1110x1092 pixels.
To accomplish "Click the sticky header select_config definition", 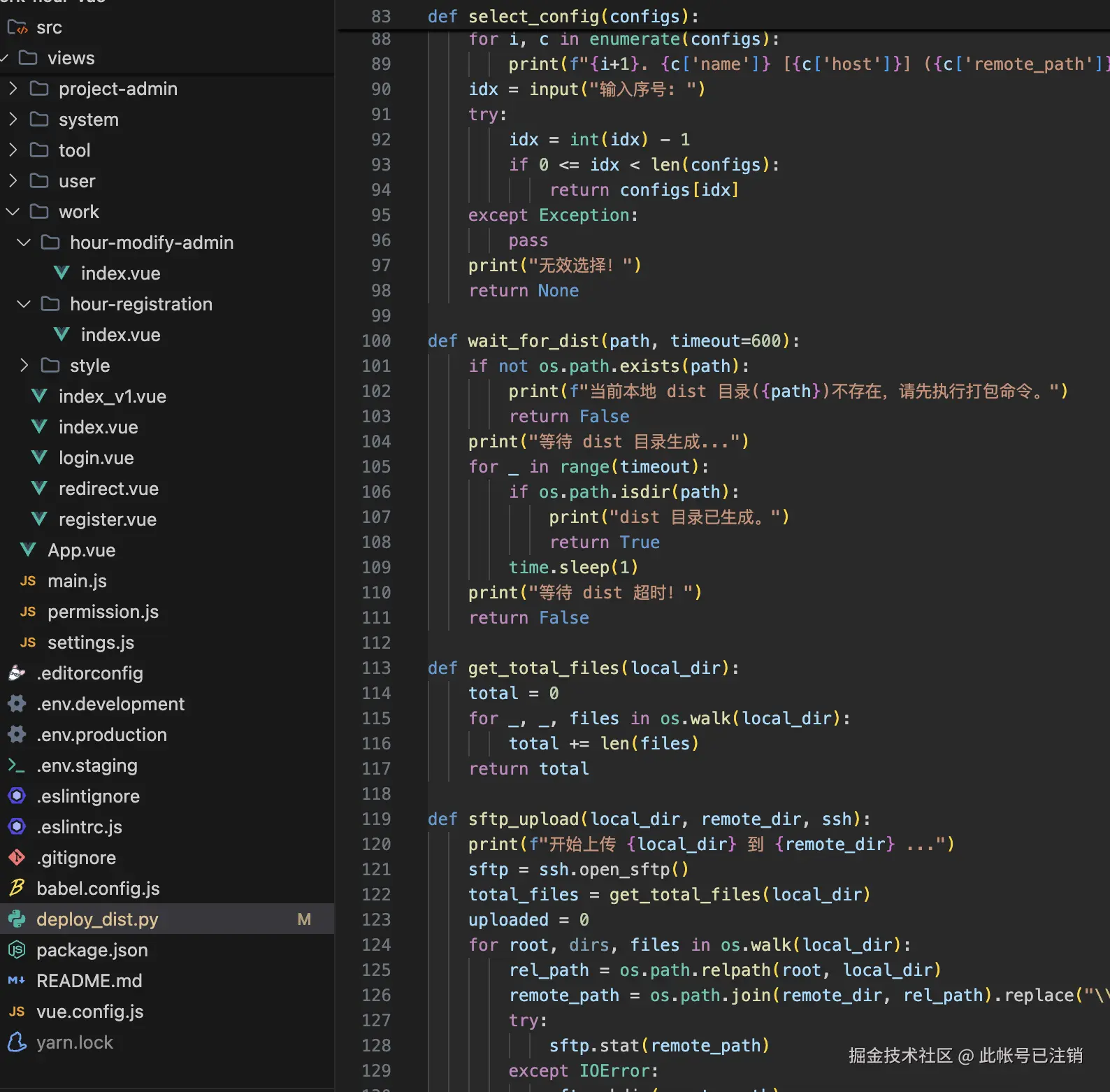I will [563, 16].
